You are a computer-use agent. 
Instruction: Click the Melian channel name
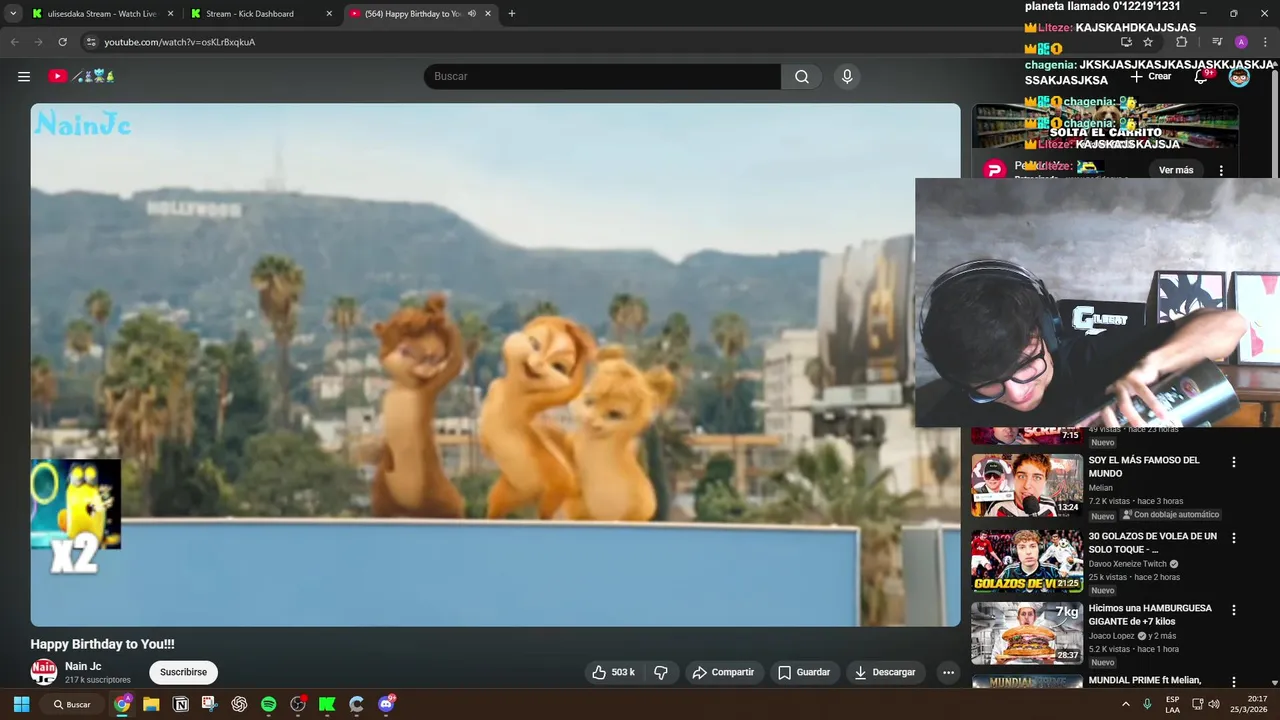[x=1100, y=488]
